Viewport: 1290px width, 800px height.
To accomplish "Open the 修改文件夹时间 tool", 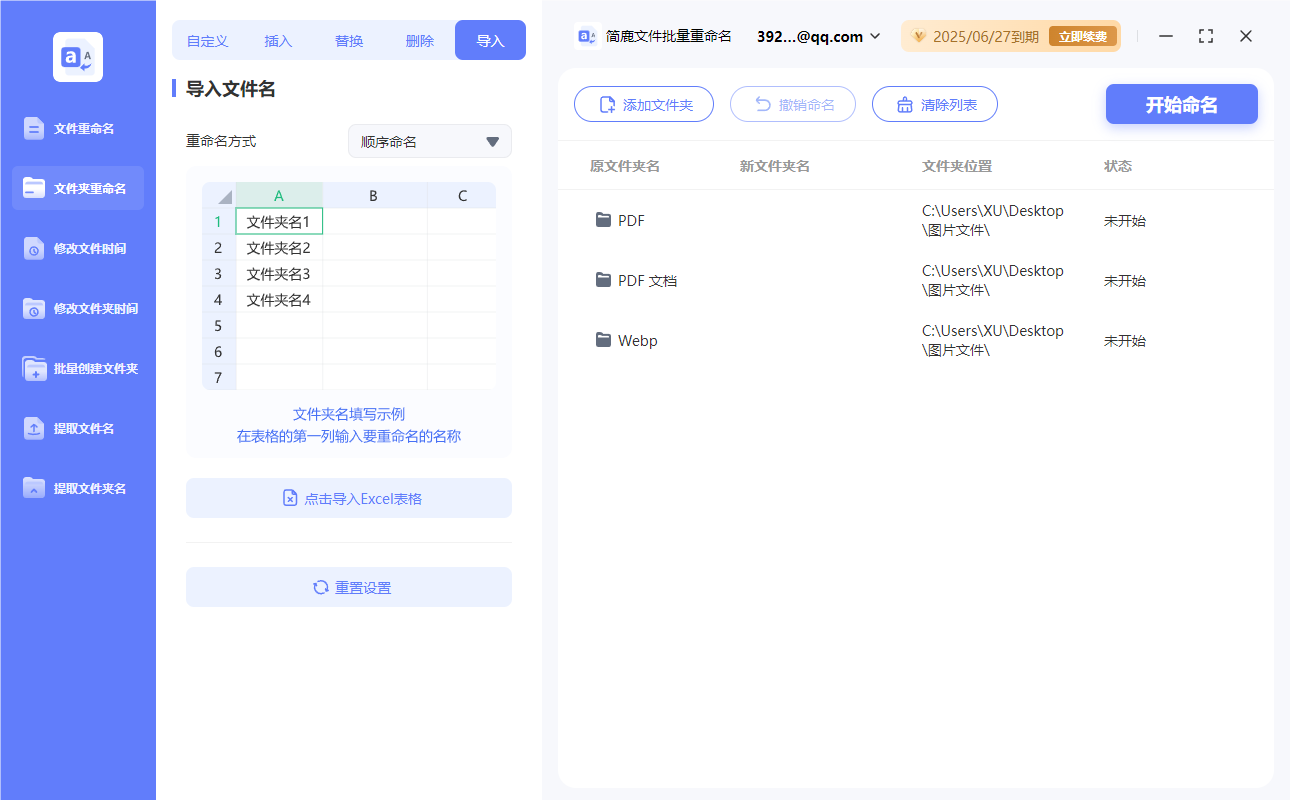I will pyautogui.click(x=77, y=308).
